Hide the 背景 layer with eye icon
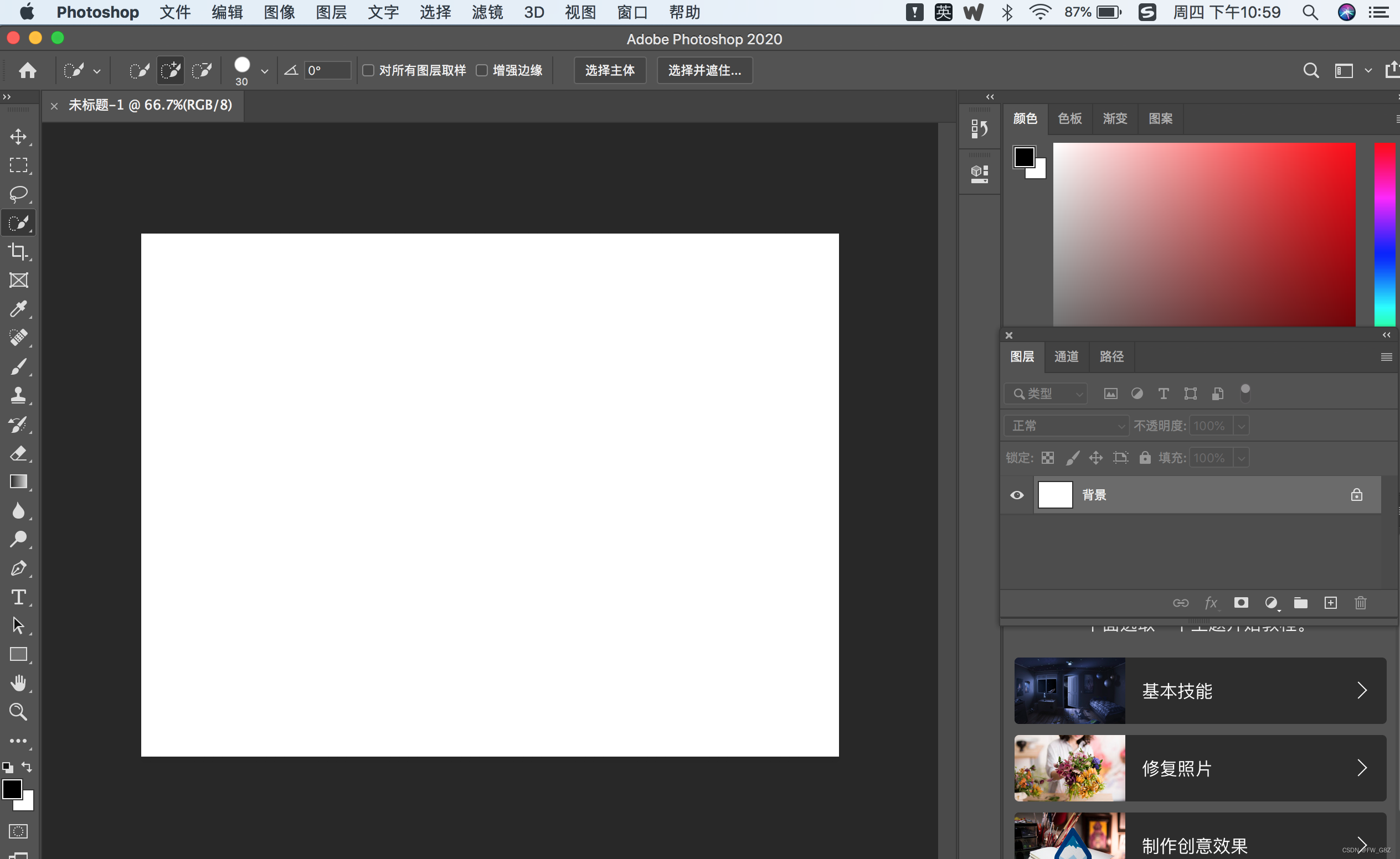Image resolution: width=1400 pixels, height=859 pixels. pos(1017,495)
